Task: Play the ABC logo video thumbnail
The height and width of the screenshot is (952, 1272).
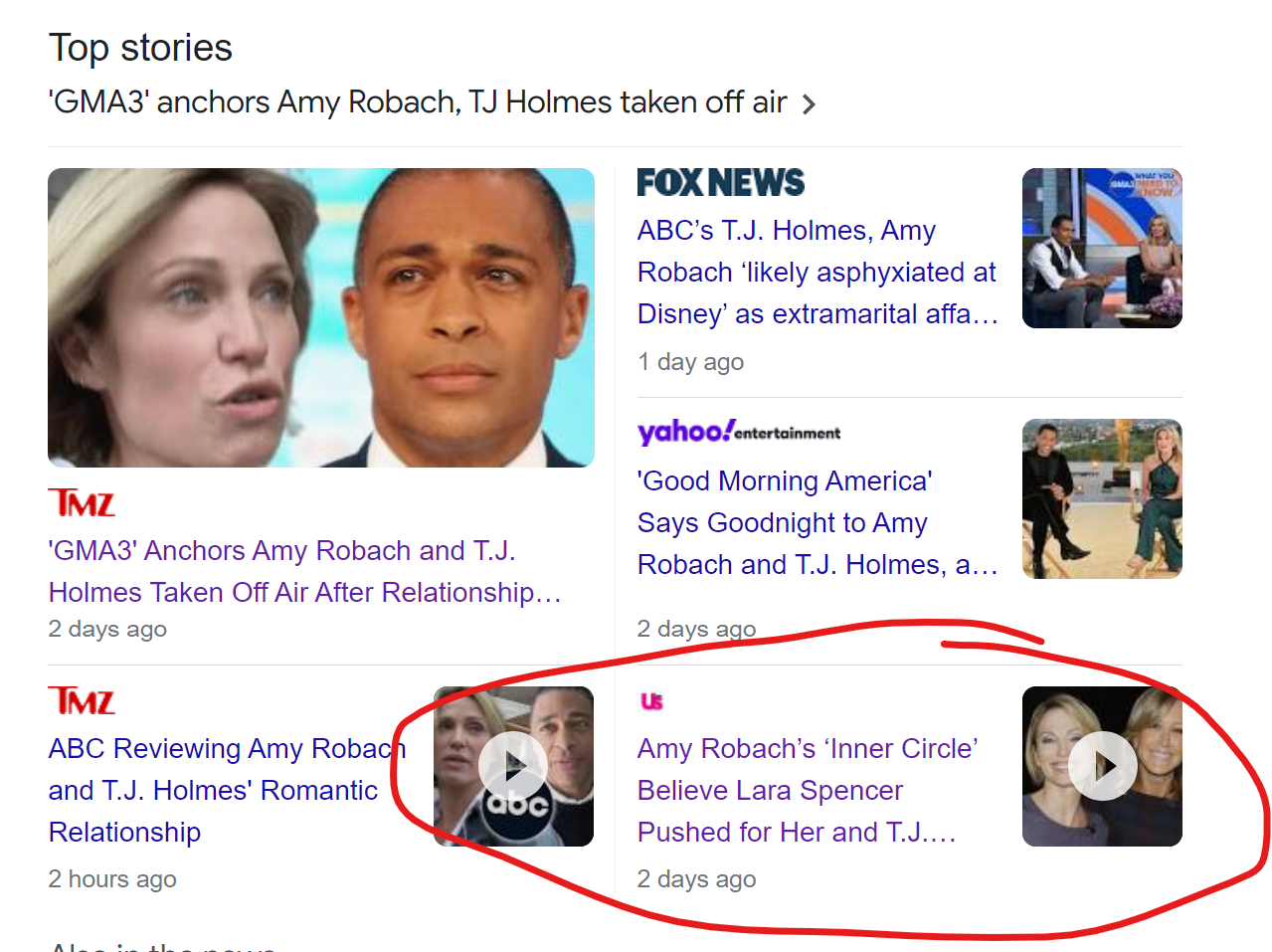Action: 513,766
